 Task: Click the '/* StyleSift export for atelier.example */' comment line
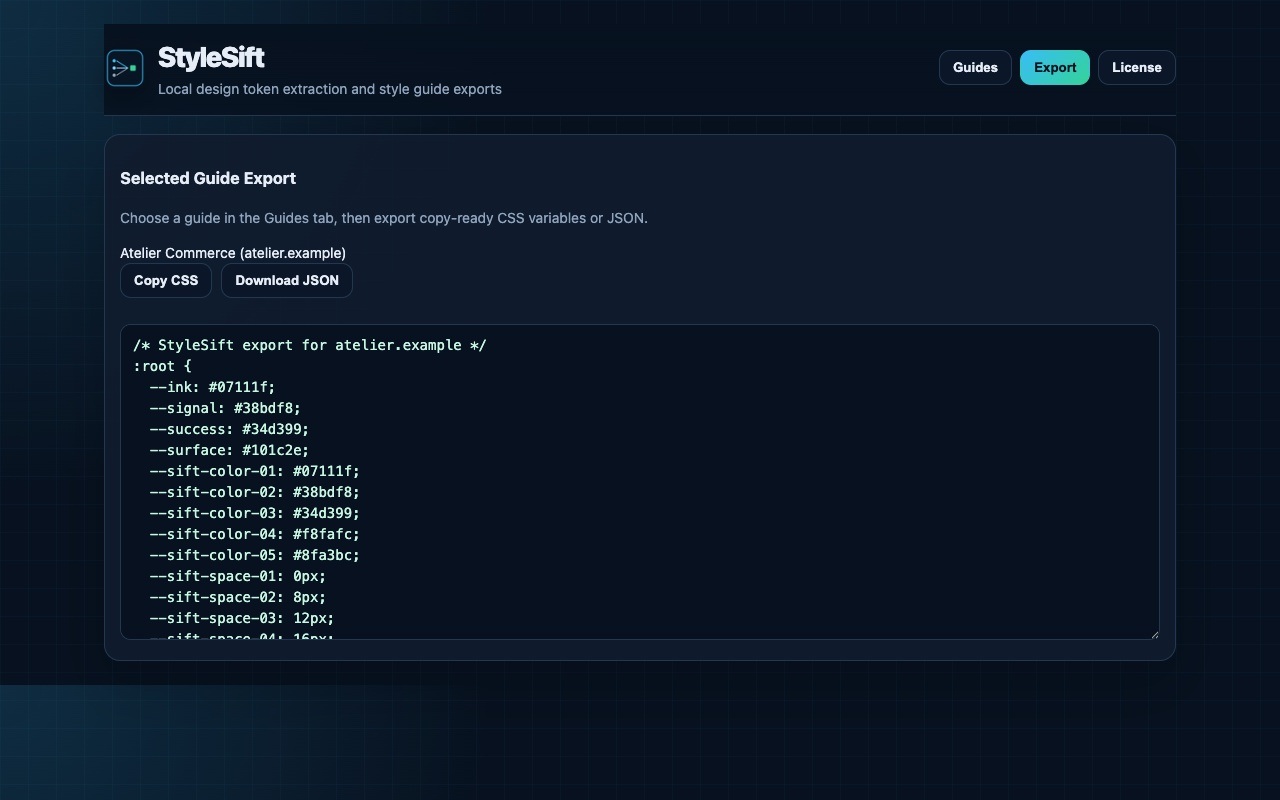tap(310, 345)
